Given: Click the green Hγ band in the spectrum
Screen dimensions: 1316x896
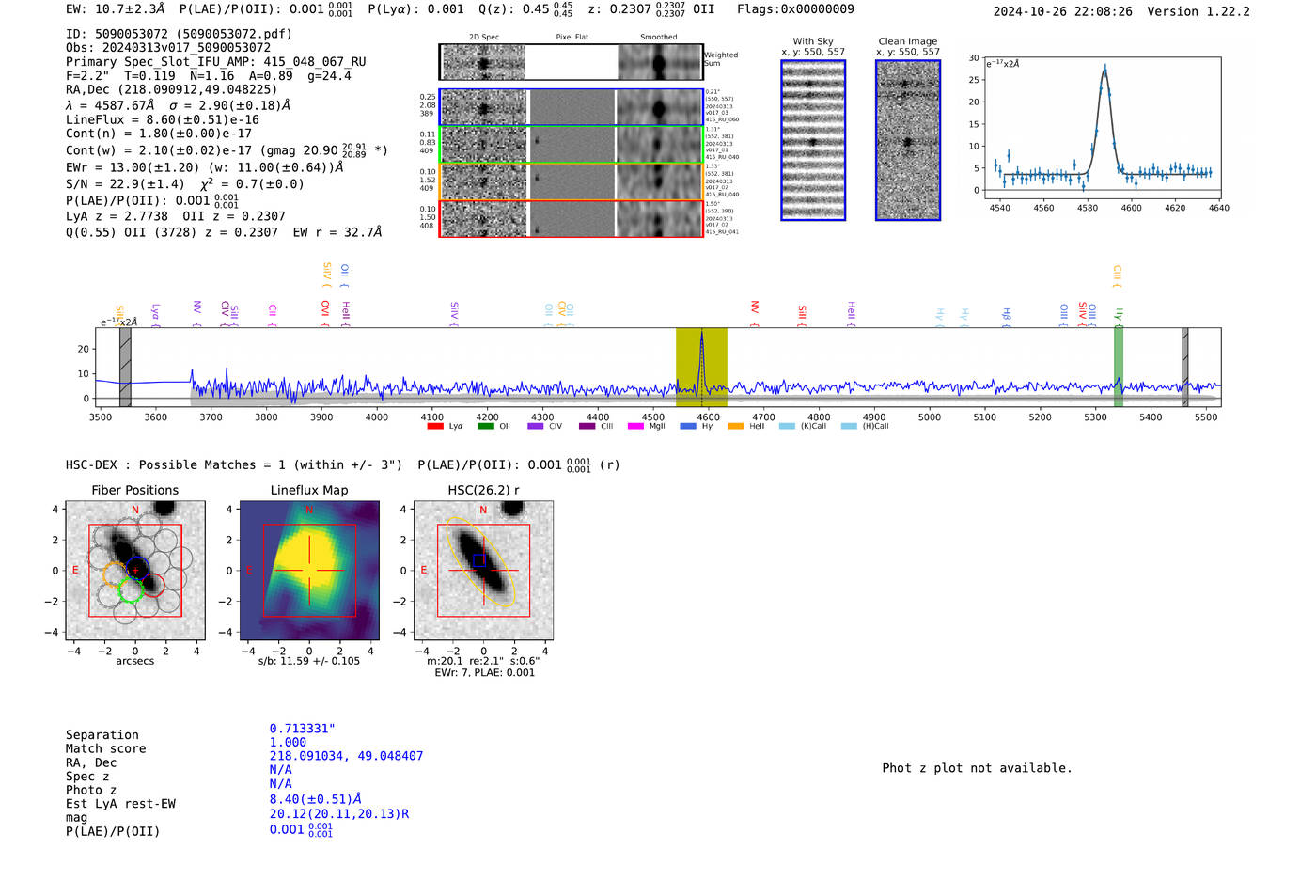Looking at the screenshot, I should [x=1119, y=368].
